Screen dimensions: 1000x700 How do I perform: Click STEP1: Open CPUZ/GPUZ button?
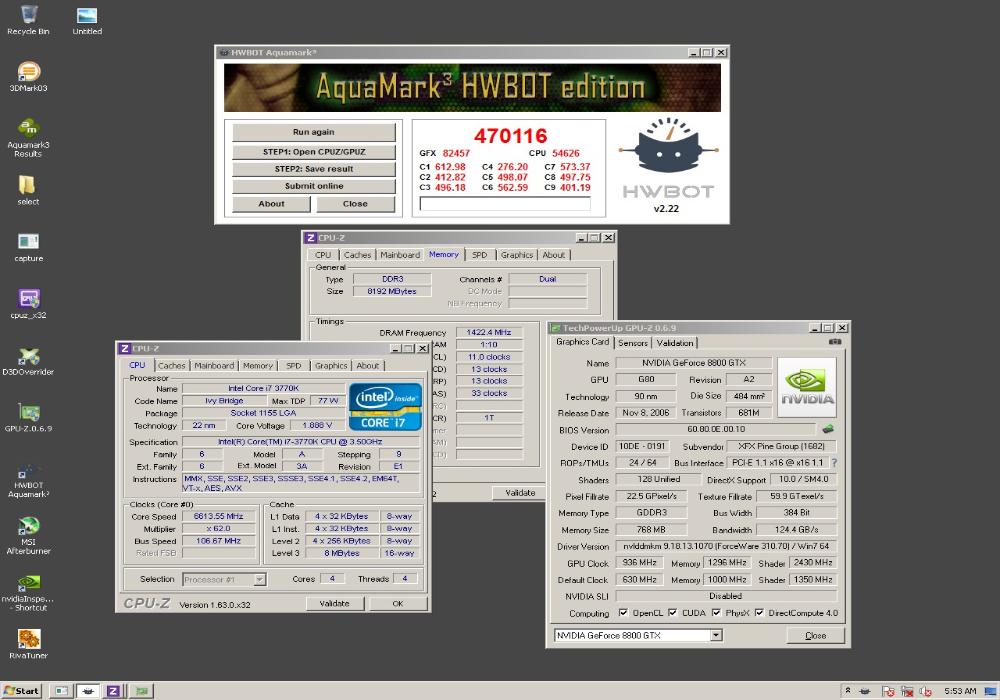pyautogui.click(x=314, y=152)
